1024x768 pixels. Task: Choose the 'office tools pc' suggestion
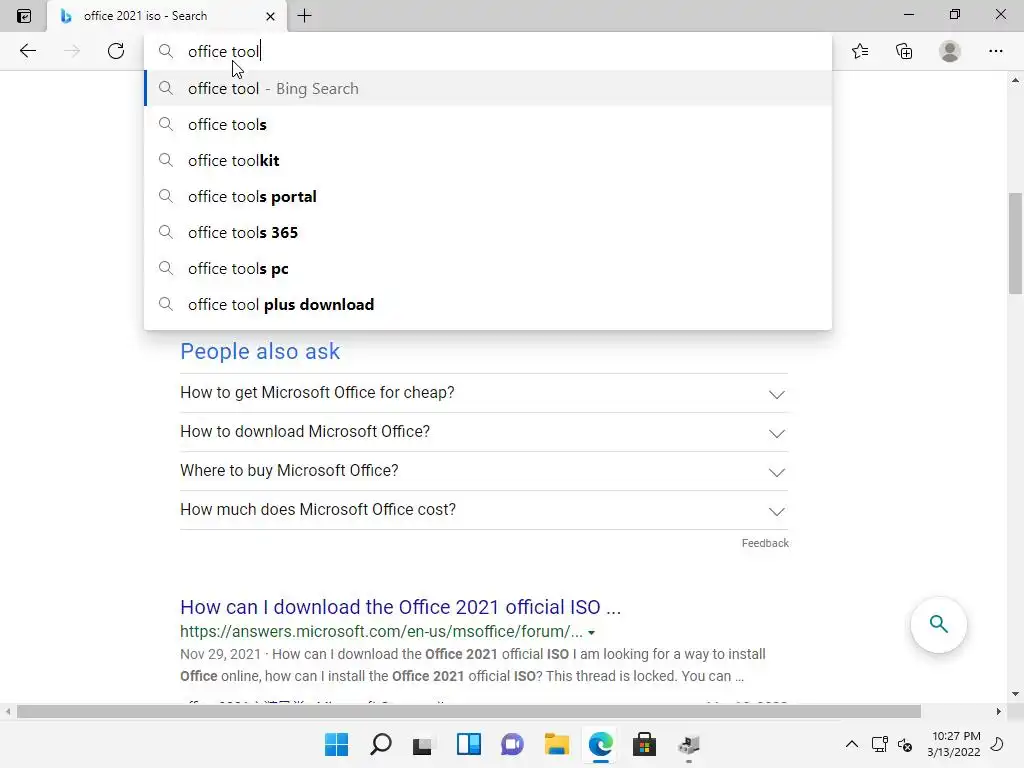[x=488, y=268]
